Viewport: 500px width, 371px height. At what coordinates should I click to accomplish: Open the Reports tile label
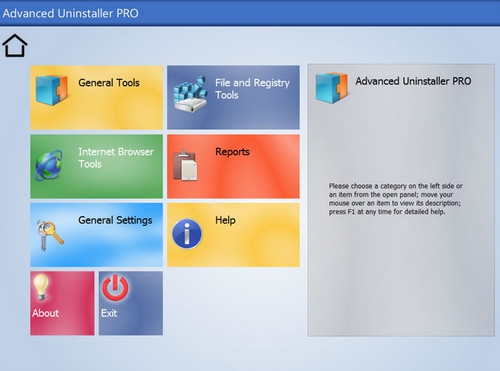pos(232,152)
